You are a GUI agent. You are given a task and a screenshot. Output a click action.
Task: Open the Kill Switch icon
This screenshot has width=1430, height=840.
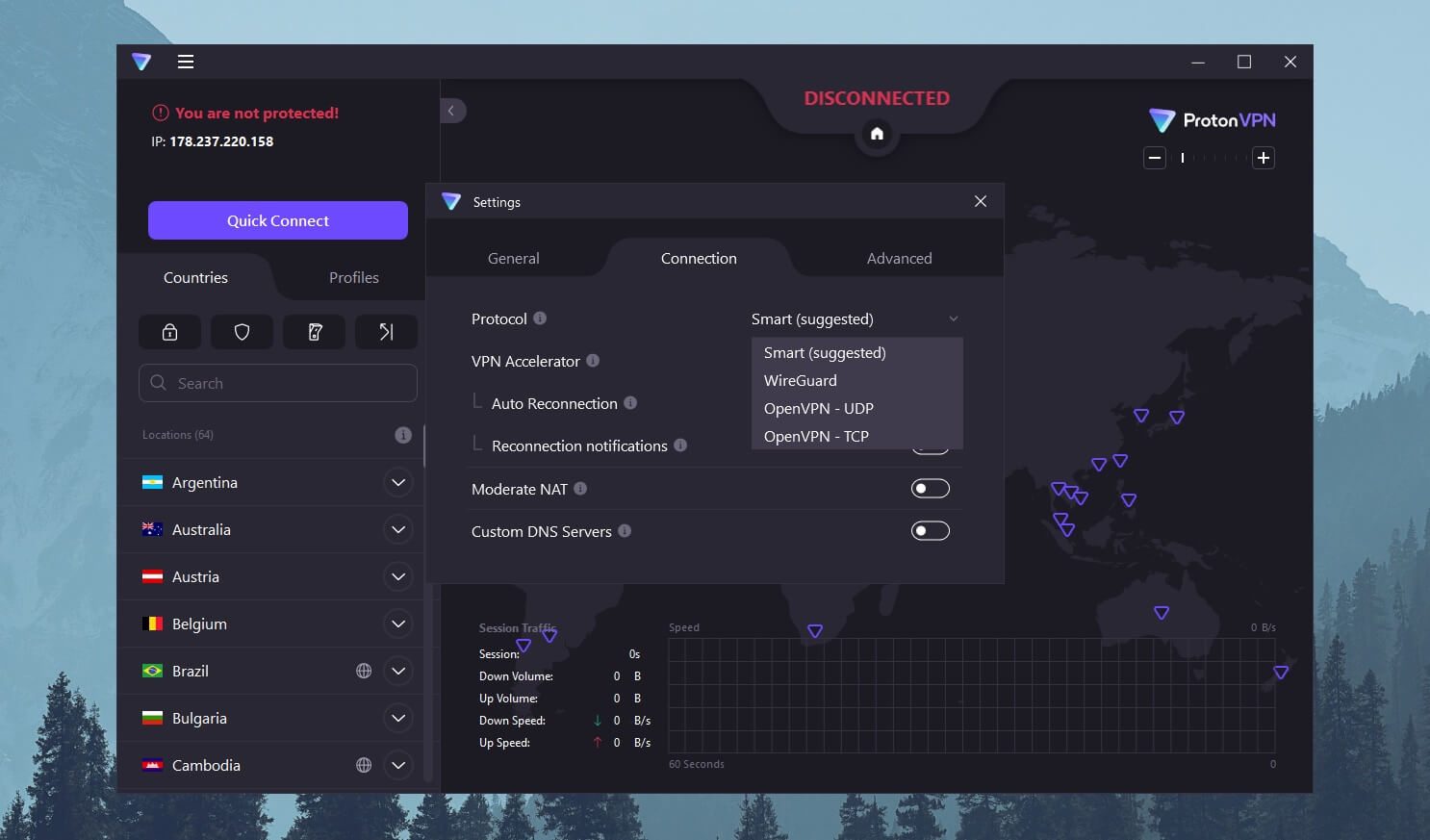pyautogui.click(x=315, y=332)
